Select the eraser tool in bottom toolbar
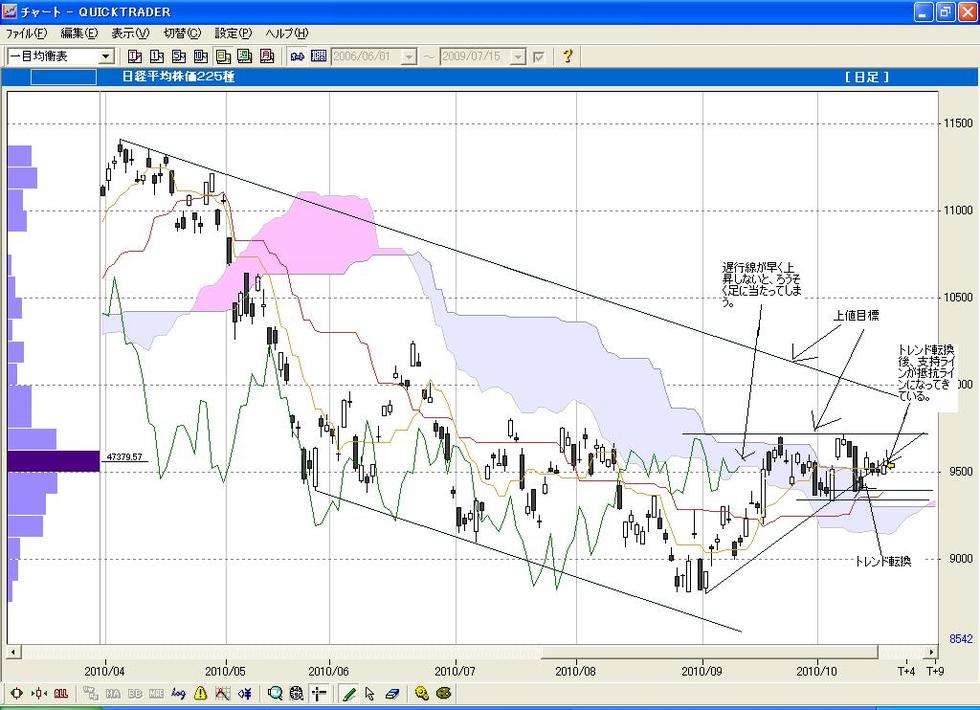Image resolution: width=980 pixels, height=710 pixels. 391,693
